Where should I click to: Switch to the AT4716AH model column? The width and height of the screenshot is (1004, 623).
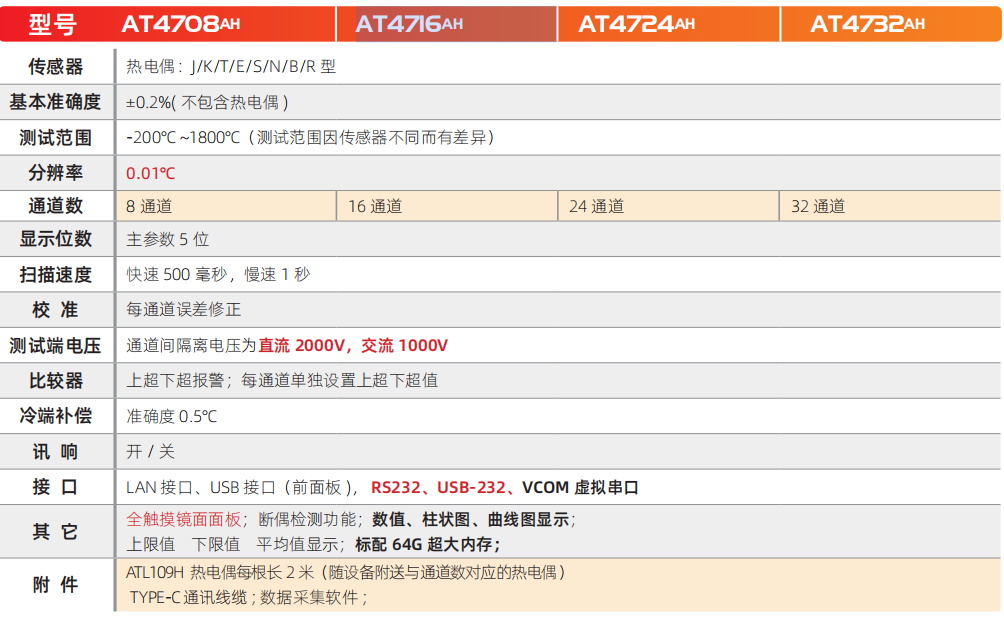[x=409, y=24]
